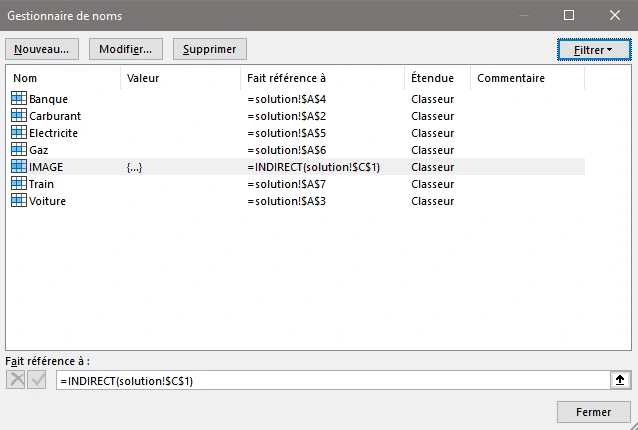Click the table icon beside Electricite
This screenshot has width=638, height=430.
click(19, 133)
